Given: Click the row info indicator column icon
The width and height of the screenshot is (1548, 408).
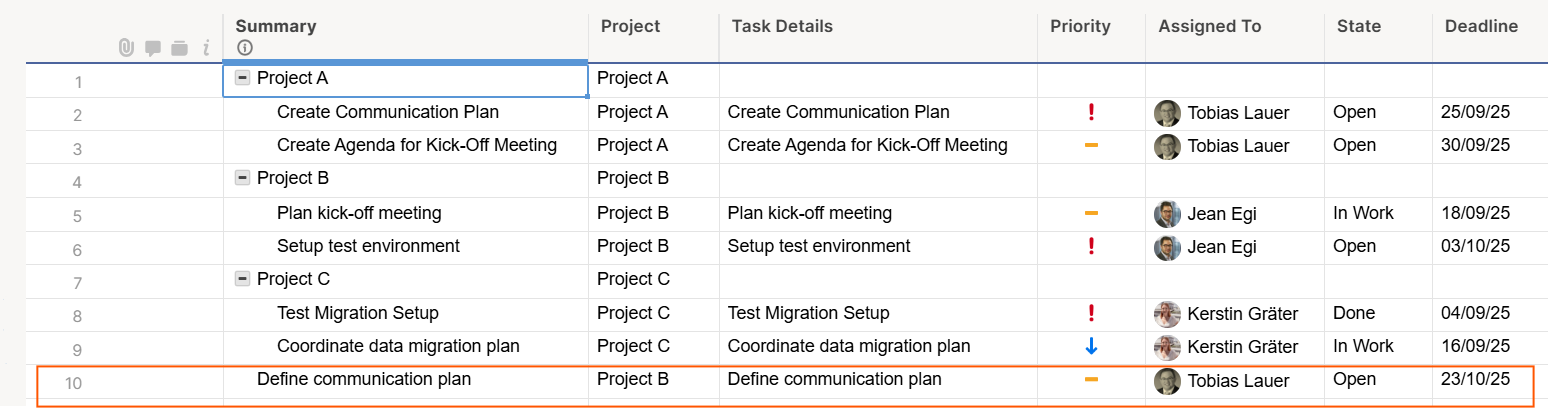Looking at the screenshot, I should click(x=206, y=47).
